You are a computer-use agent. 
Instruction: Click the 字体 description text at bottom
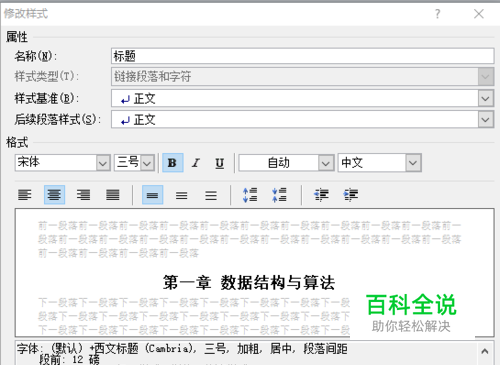coord(182,349)
